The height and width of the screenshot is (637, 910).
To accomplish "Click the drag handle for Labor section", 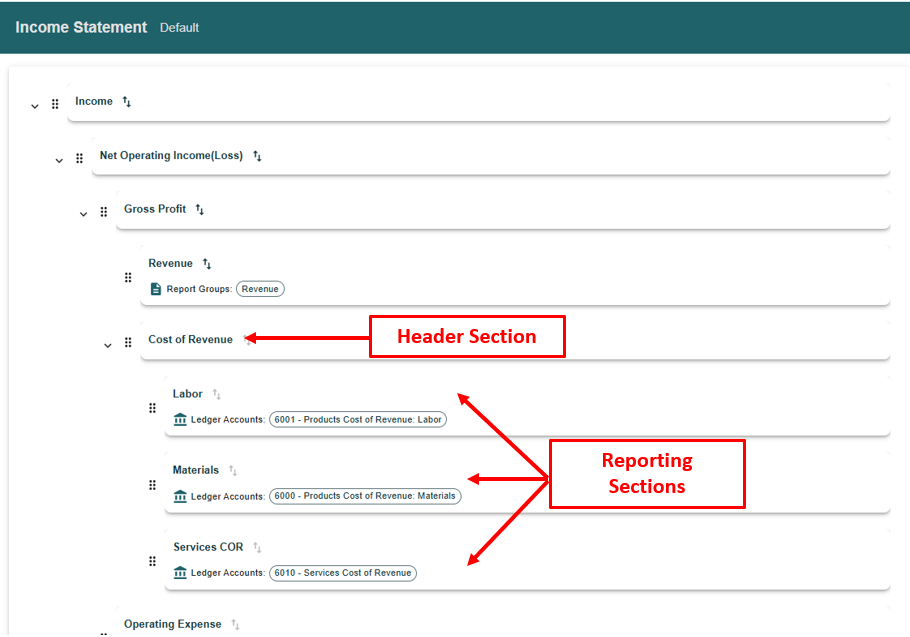I will 152,408.
